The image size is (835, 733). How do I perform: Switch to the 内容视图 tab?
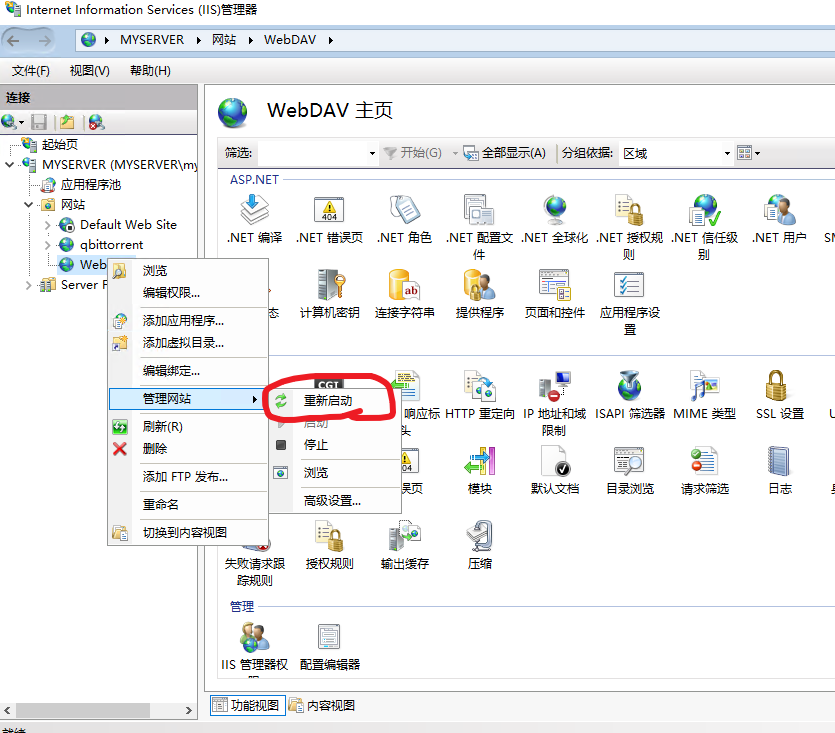[322, 705]
